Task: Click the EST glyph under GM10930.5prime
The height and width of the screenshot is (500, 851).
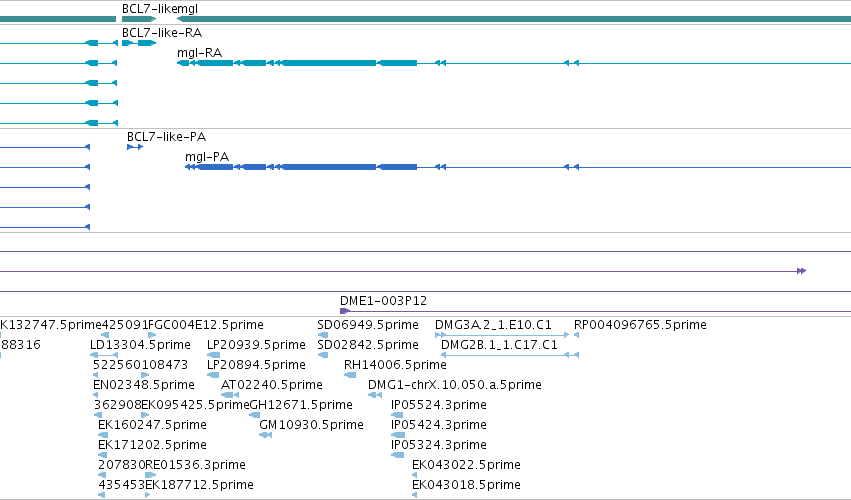Action: tap(265, 435)
